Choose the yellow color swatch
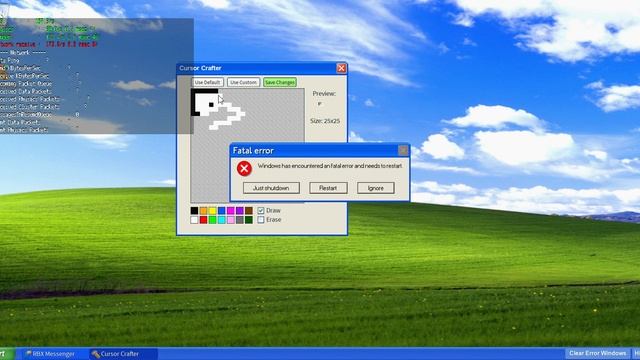Viewport: 640px width, 360px height. click(212, 211)
